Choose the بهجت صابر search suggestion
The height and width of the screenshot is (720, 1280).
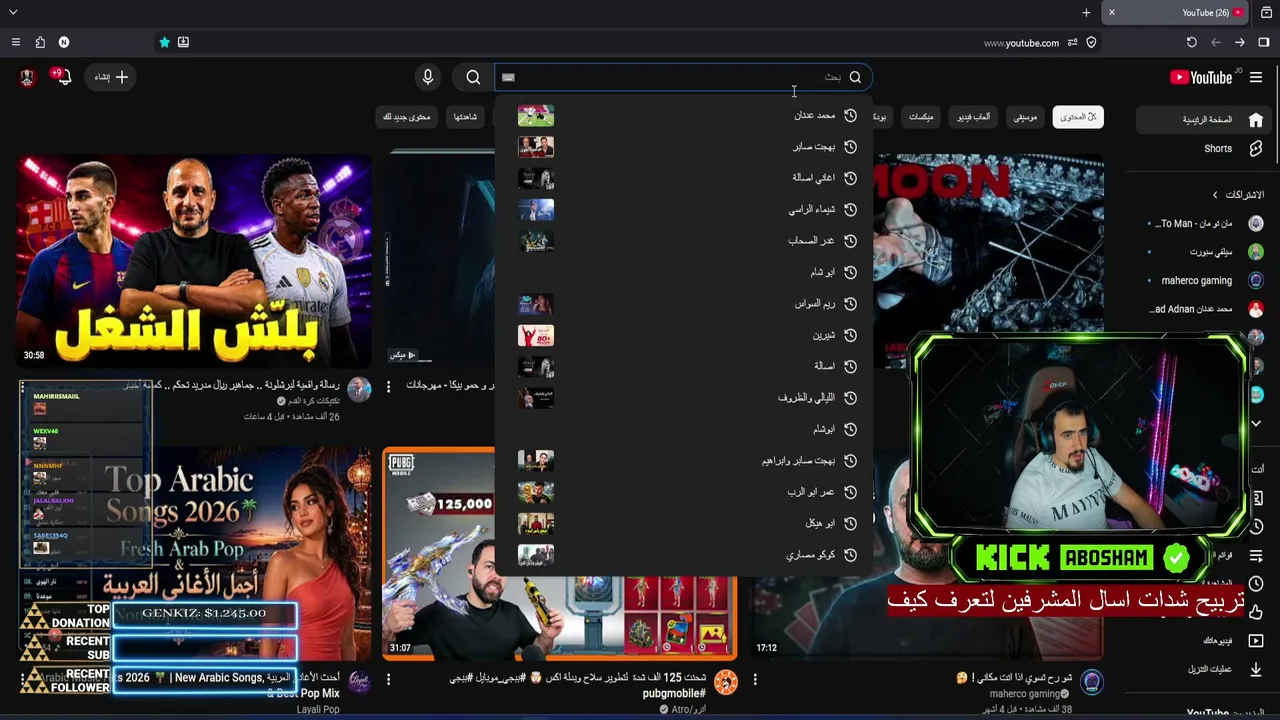[683, 147]
